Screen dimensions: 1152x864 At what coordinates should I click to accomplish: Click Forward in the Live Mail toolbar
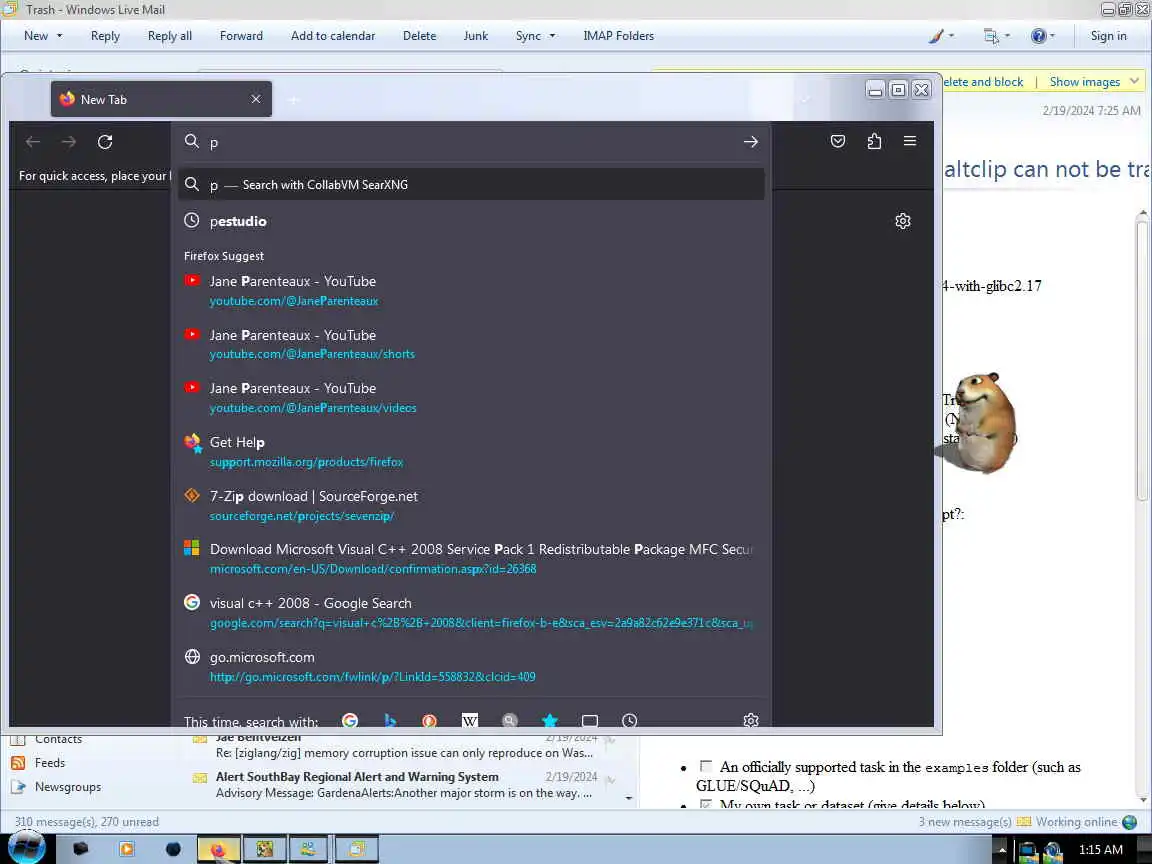pos(241,36)
